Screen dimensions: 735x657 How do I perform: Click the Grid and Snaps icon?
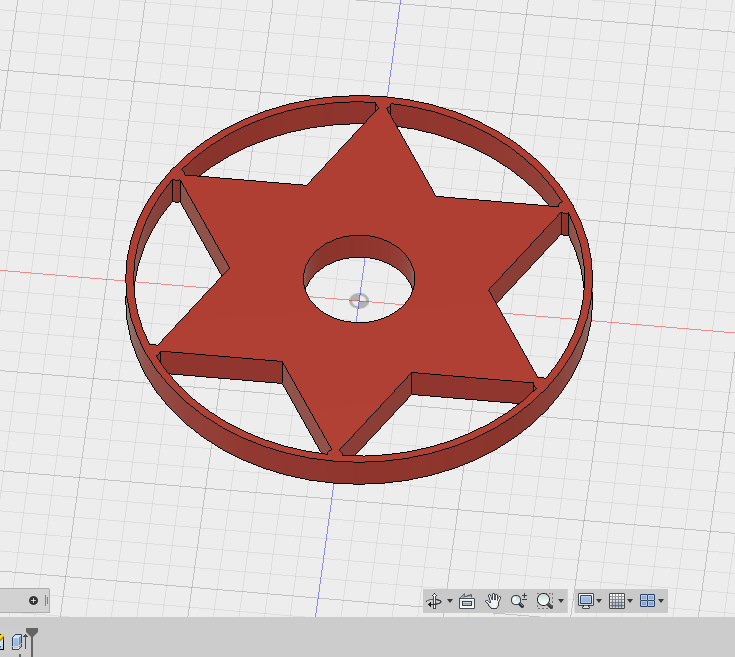coord(617,601)
